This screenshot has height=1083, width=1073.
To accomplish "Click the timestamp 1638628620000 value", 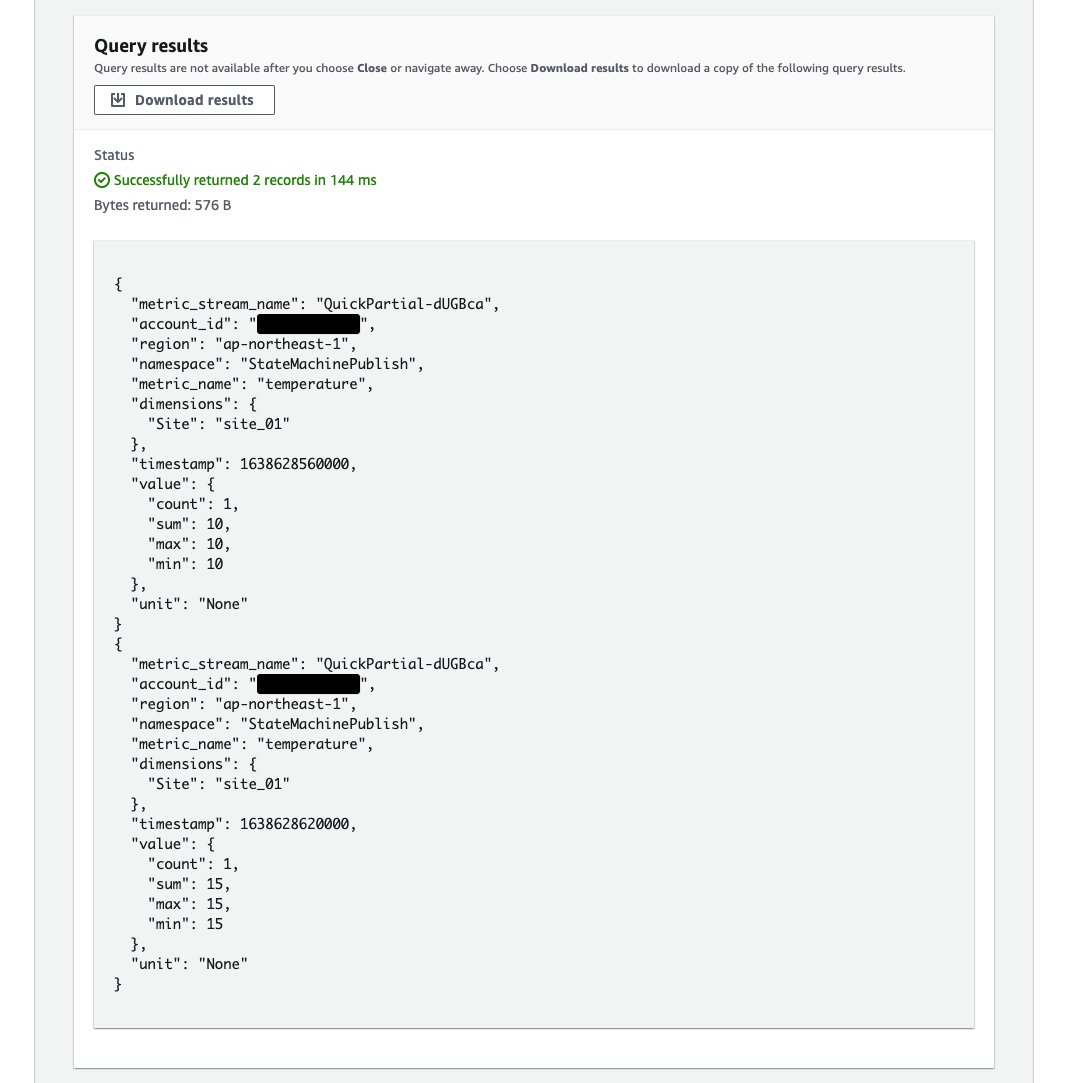I will point(294,824).
